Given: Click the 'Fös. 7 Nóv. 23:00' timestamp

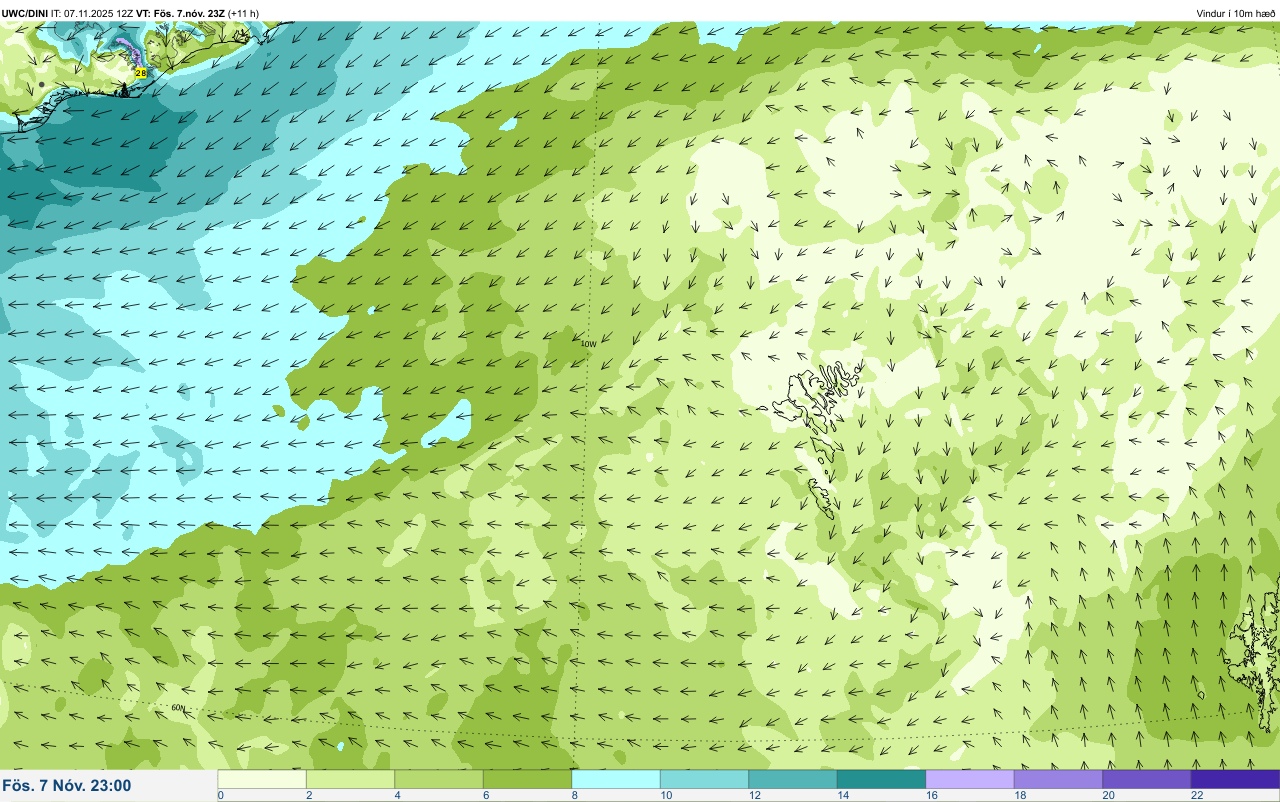Looking at the screenshot, I should coord(67,786).
